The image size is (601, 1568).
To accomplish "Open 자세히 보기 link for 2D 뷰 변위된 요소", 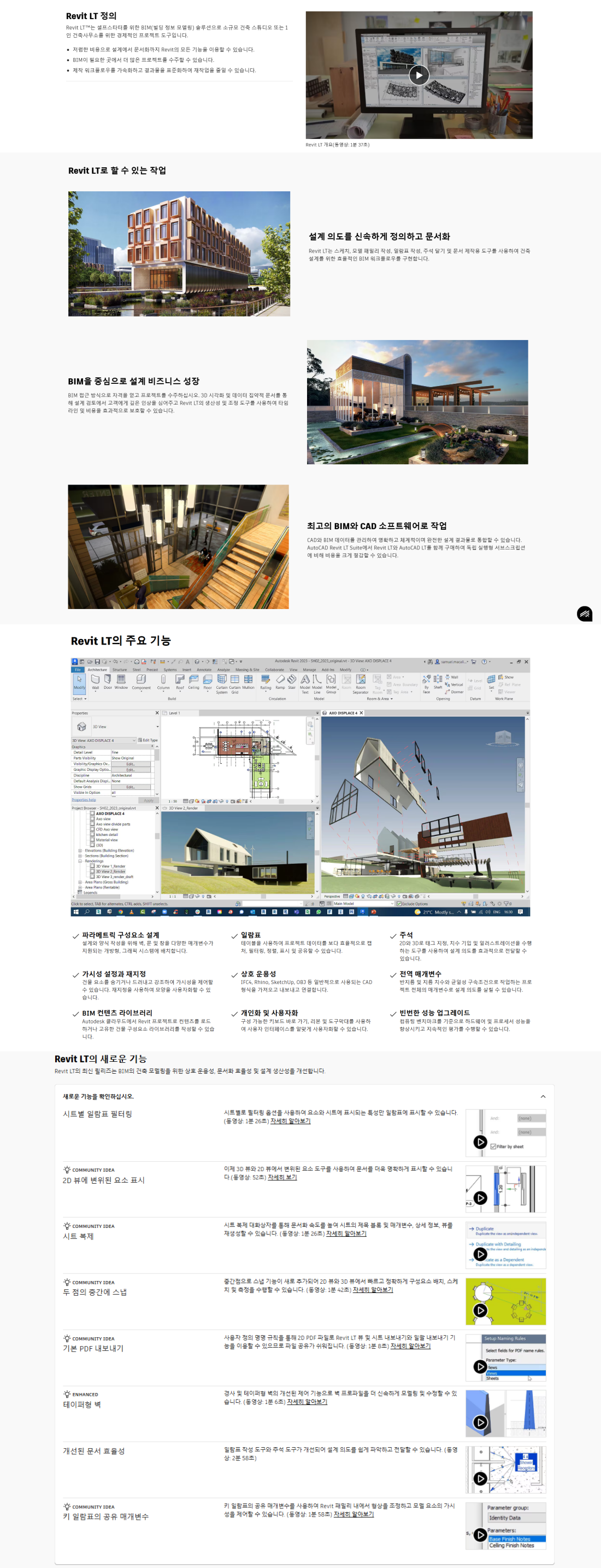I will [x=282, y=1177].
